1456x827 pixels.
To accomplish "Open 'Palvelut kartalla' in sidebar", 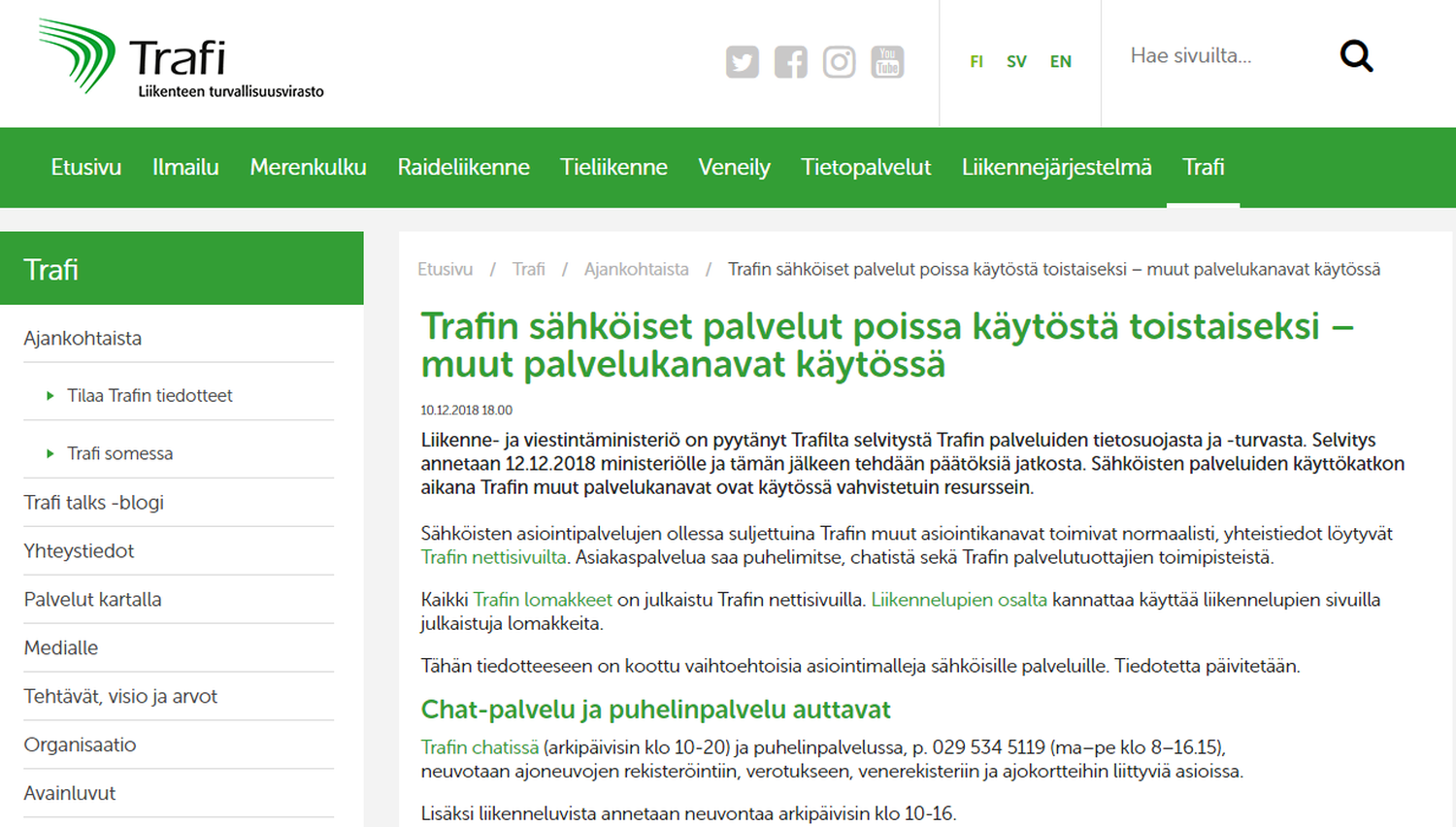I will tap(92, 599).
